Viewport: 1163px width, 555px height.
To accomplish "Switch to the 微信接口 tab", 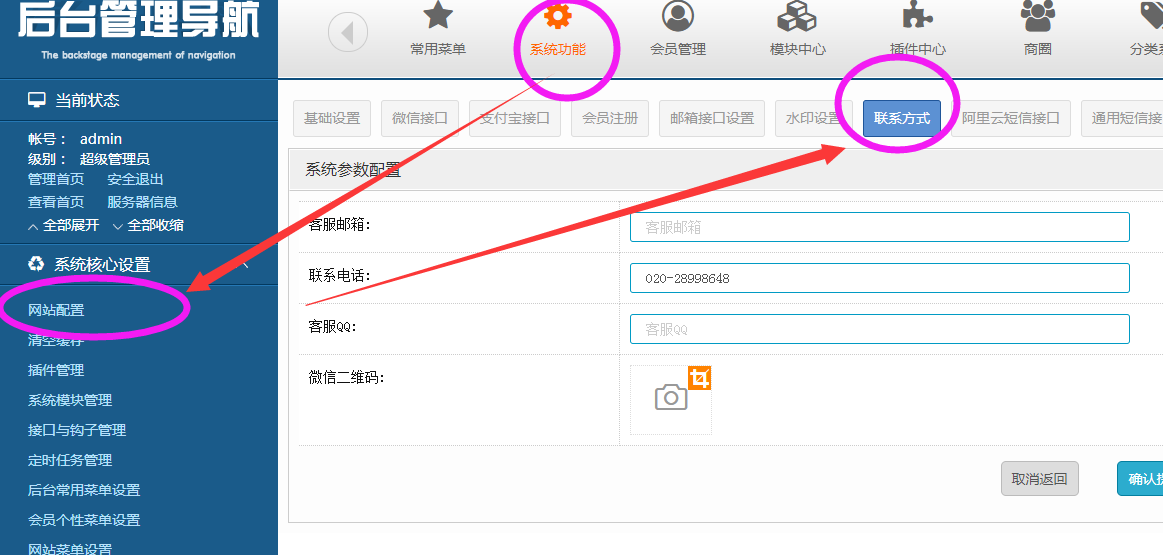I will (420, 119).
